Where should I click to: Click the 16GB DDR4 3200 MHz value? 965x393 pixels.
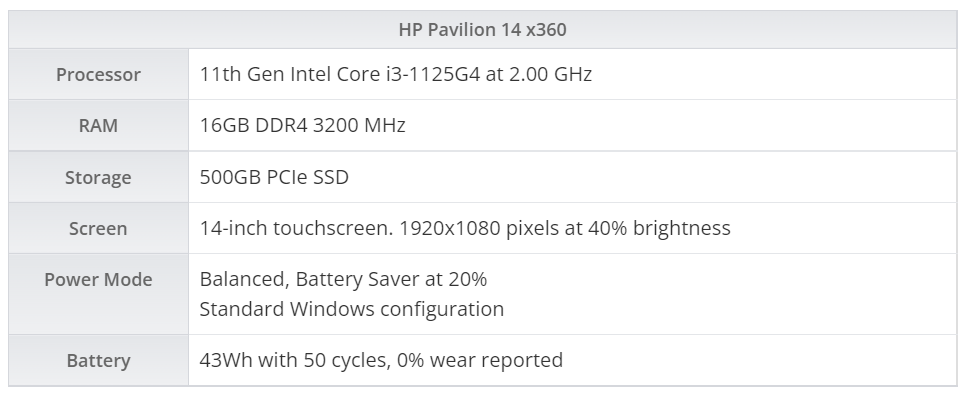pos(302,125)
